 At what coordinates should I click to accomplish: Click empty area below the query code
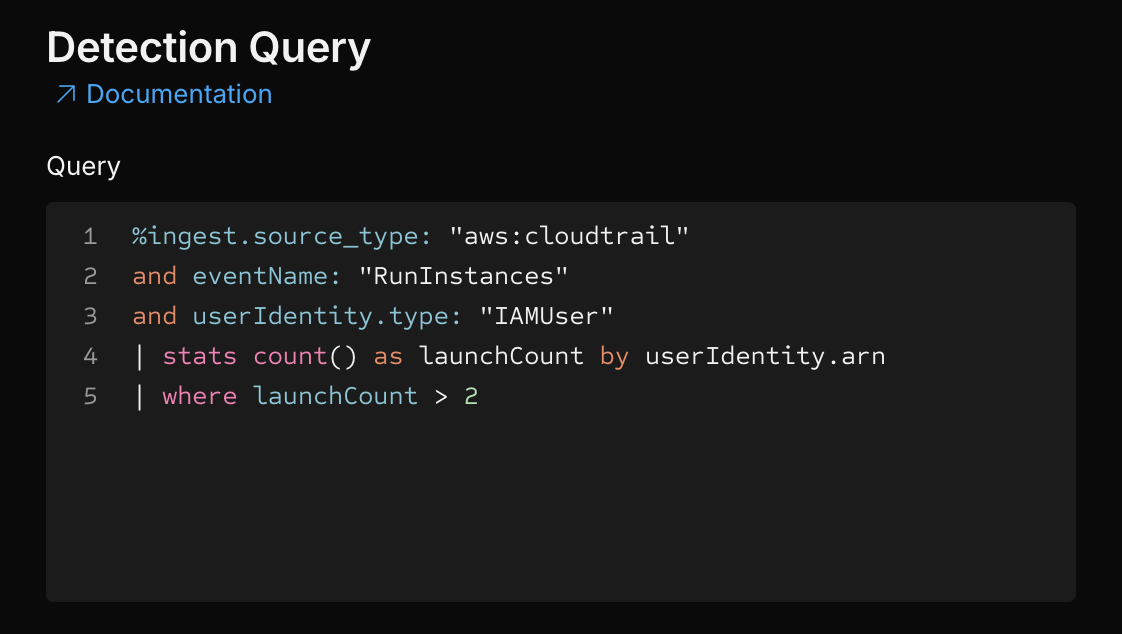coord(560,510)
